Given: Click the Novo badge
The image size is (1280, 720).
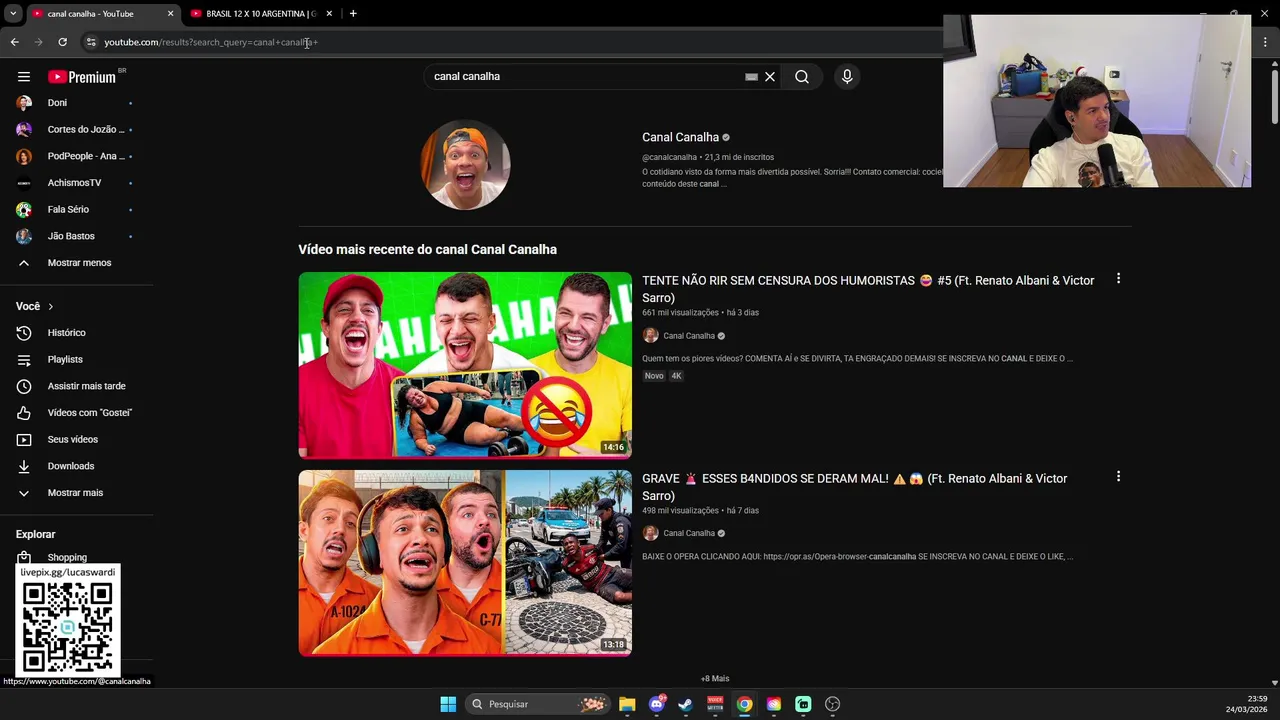Looking at the screenshot, I should (654, 376).
